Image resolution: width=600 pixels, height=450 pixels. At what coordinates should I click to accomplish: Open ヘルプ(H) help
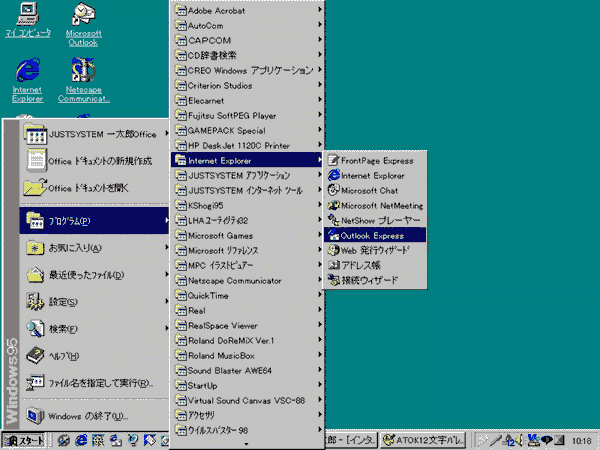[x=94, y=356]
